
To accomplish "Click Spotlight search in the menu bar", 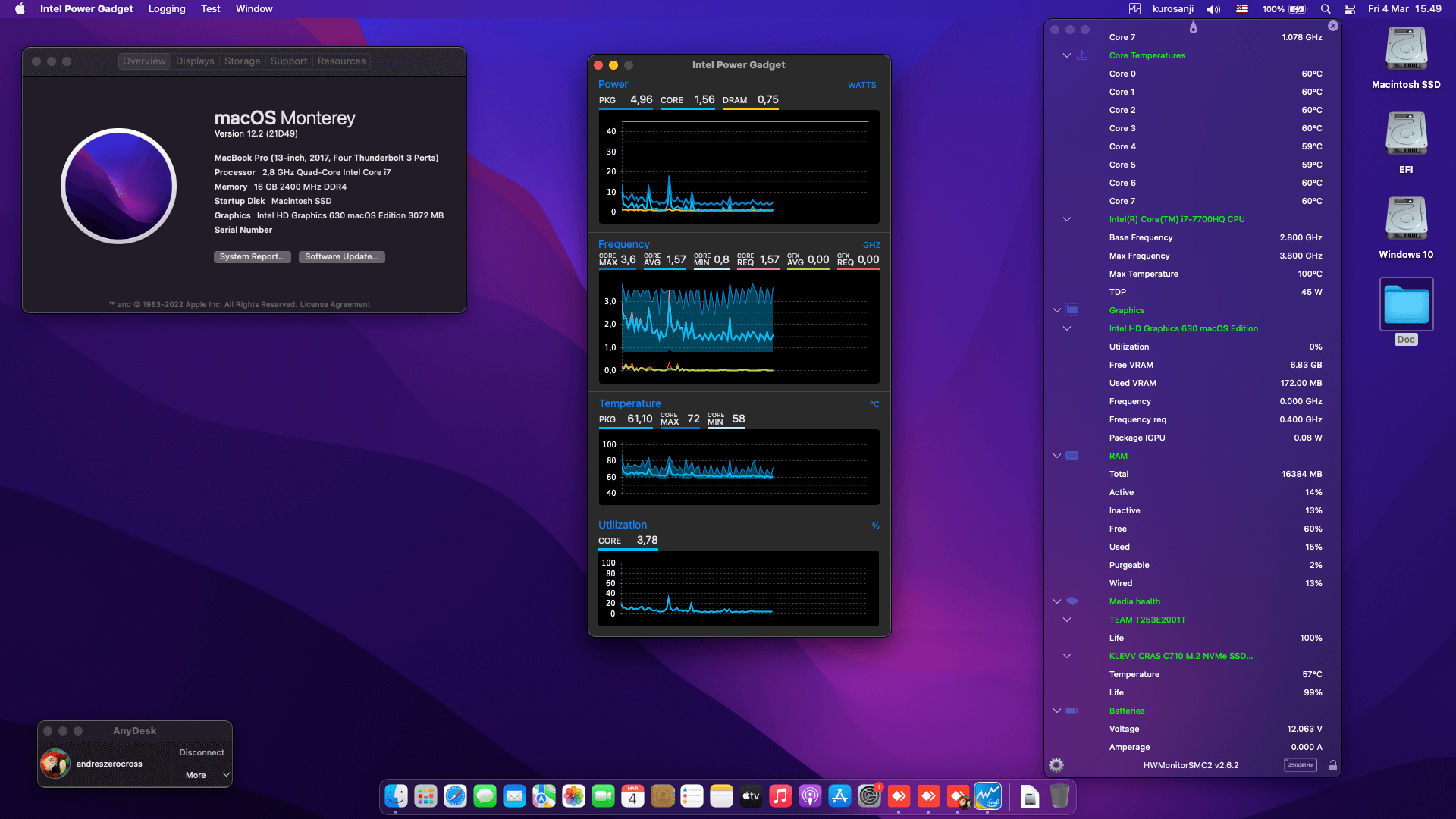I will coord(1325,9).
